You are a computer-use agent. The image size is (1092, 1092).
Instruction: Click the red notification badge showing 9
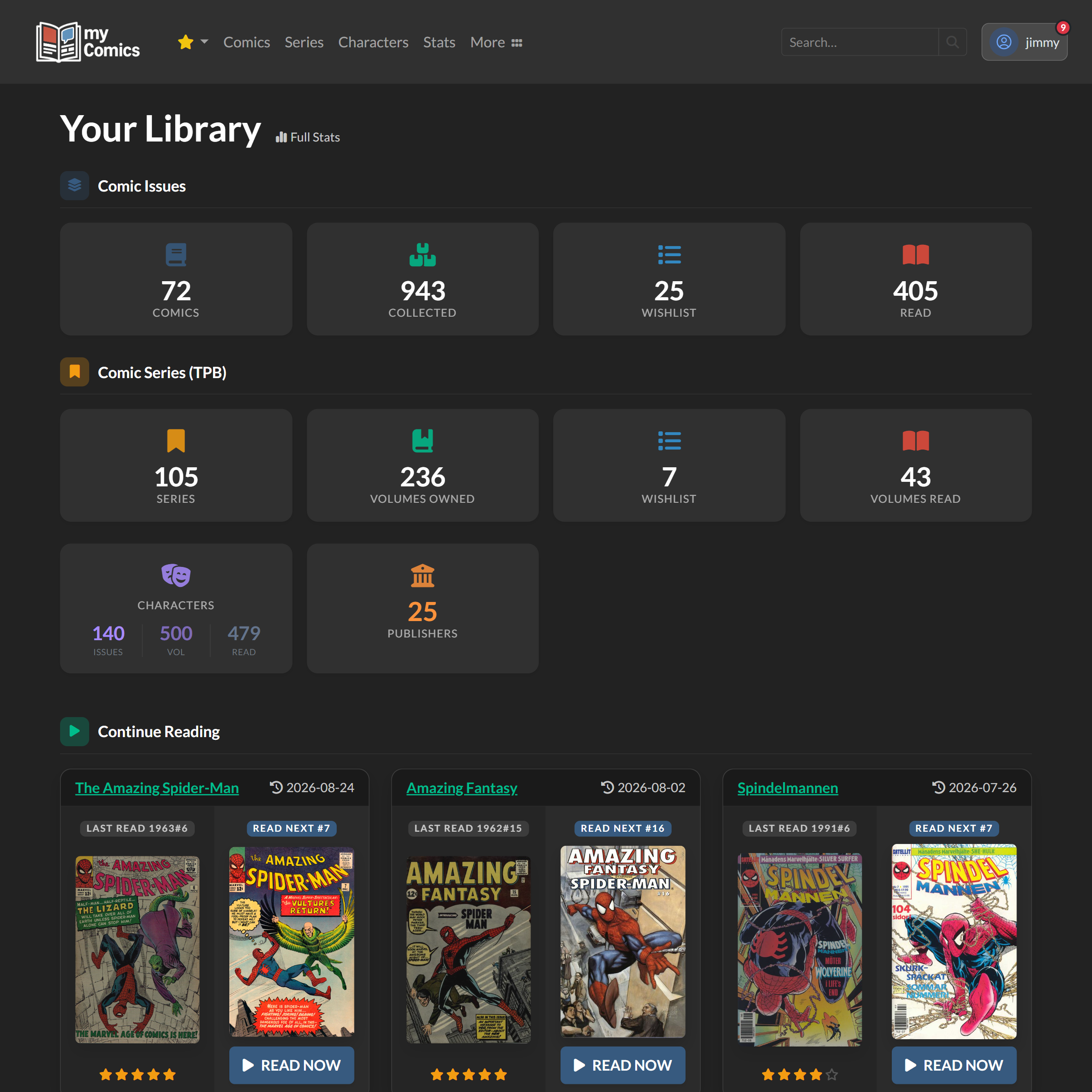1062,28
